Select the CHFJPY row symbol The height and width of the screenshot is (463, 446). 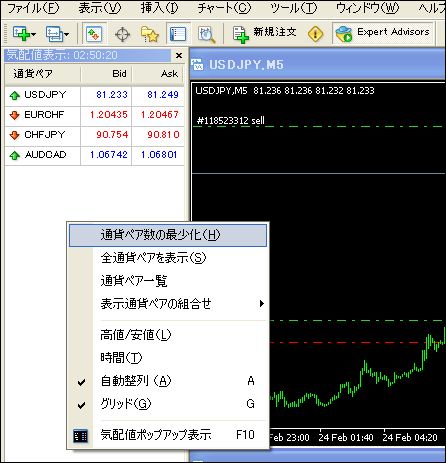pos(45,135)
